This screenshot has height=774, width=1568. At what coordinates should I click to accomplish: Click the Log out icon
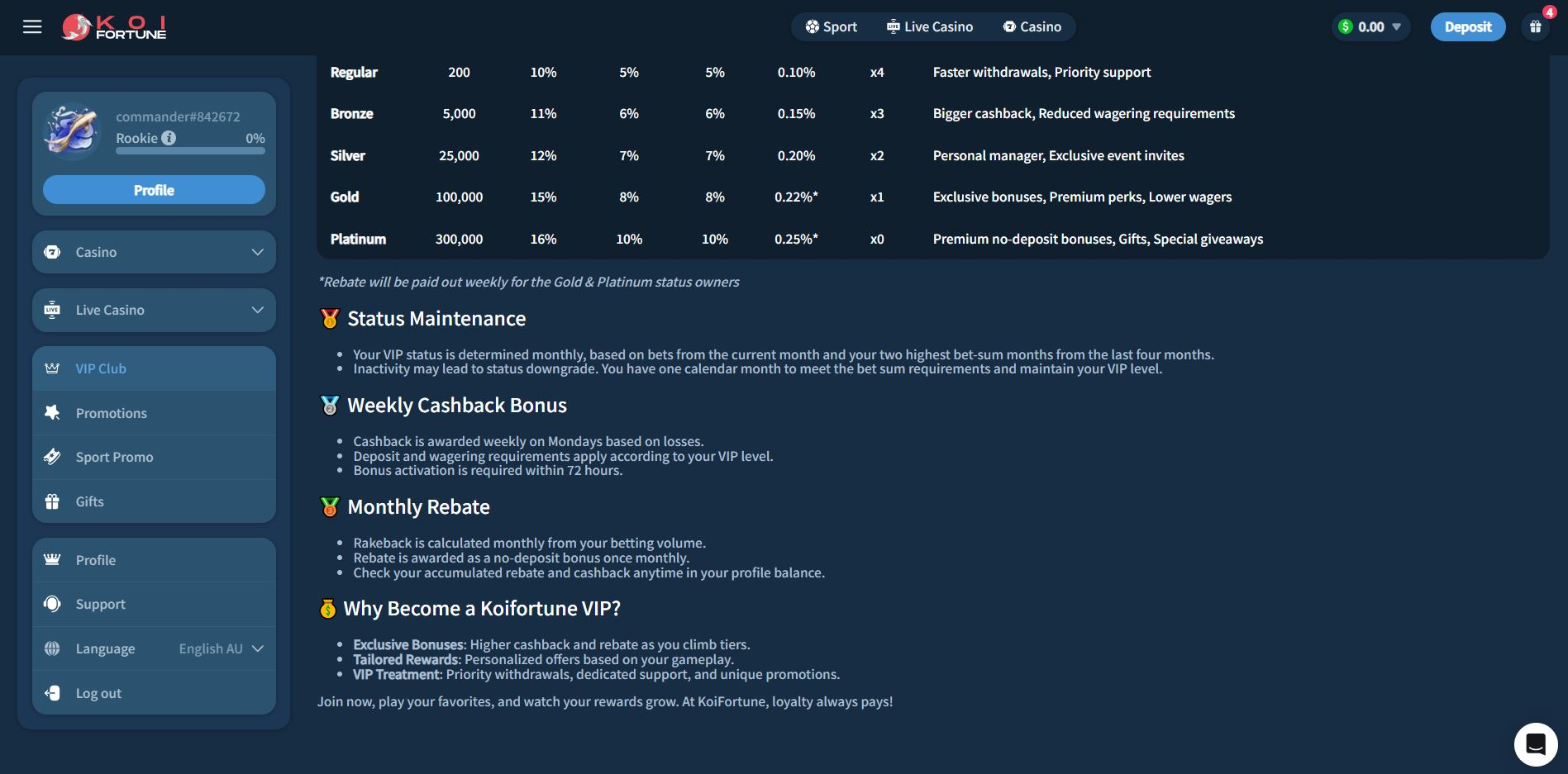(x=52, y=693)
